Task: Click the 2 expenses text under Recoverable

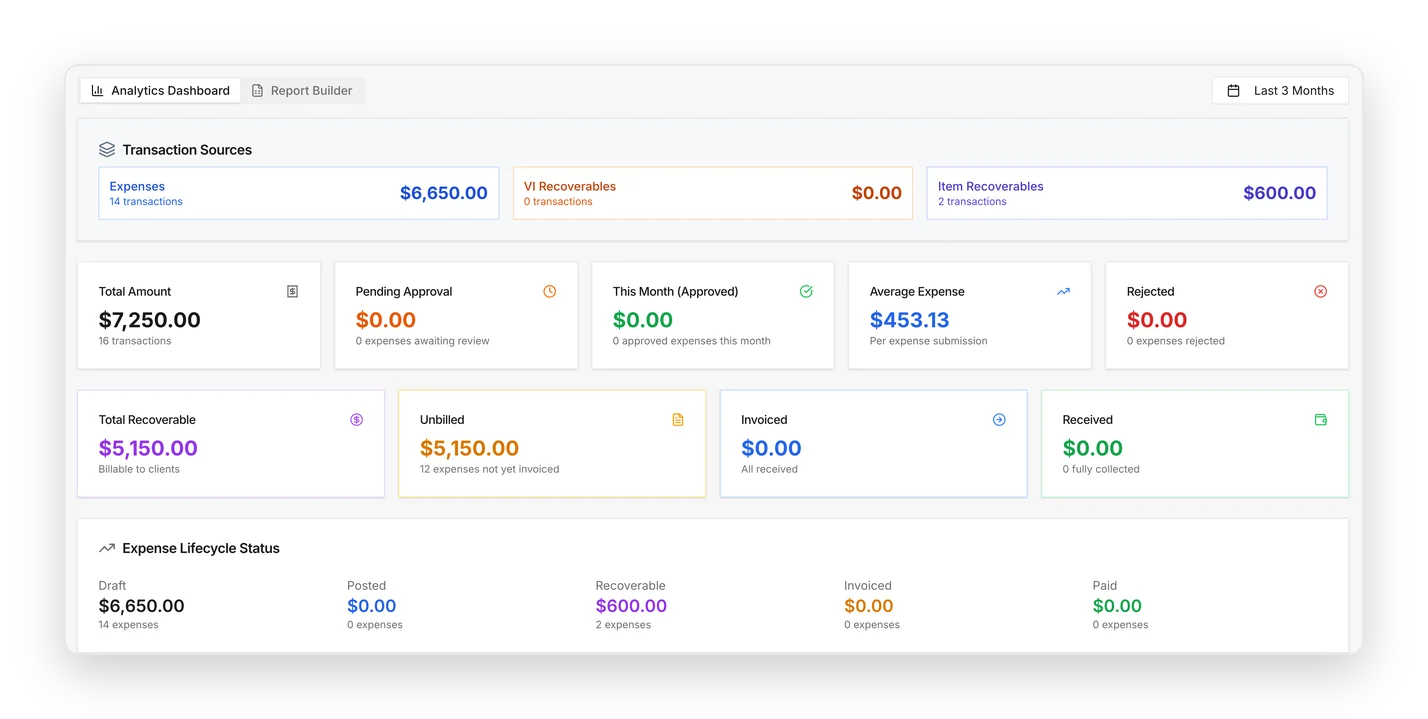Action: (623, 625)
